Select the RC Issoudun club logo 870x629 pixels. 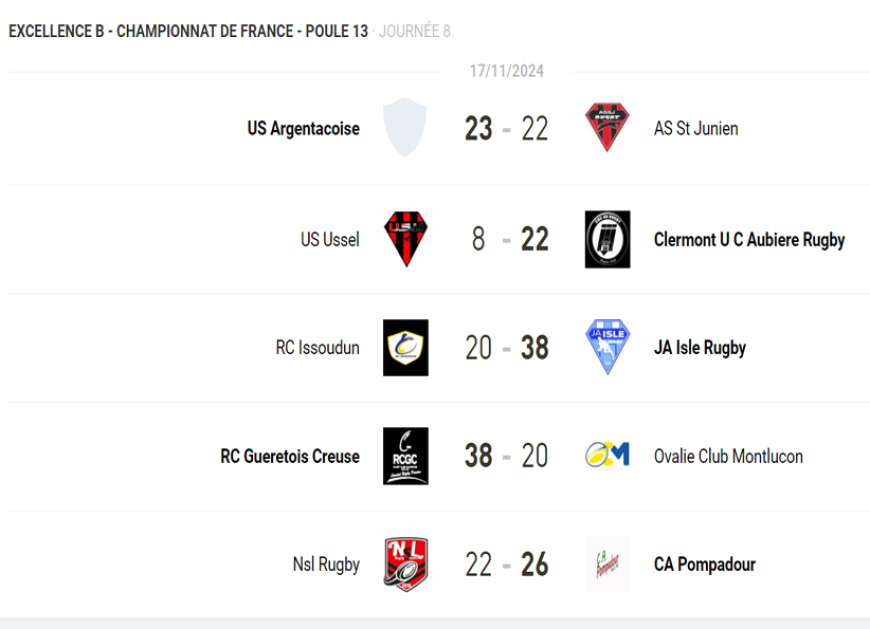pyautogui.click(x=405, y=348)
